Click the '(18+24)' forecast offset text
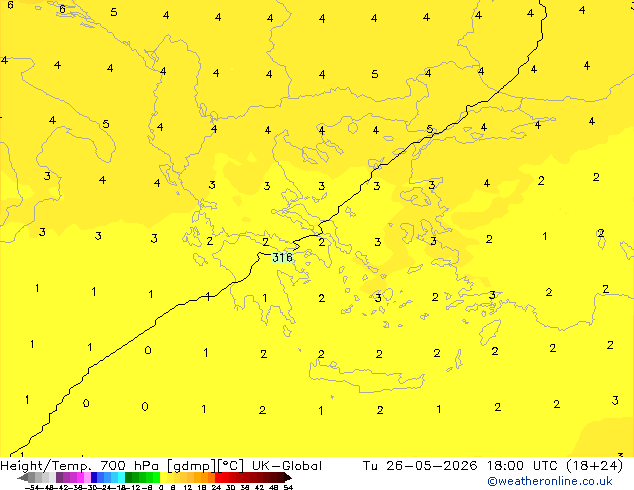Screen dimensions: 634x490 [595, 466]
